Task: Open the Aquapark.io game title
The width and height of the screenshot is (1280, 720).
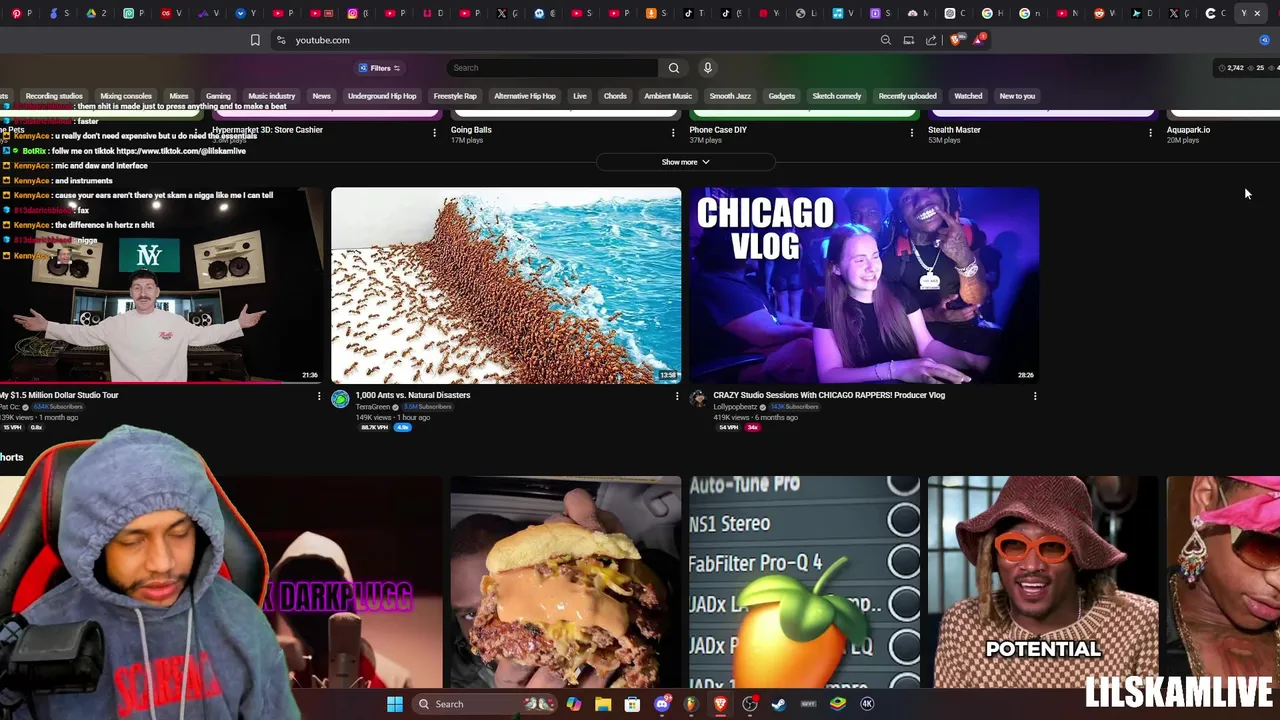Action: click(x=1188, y=130)
